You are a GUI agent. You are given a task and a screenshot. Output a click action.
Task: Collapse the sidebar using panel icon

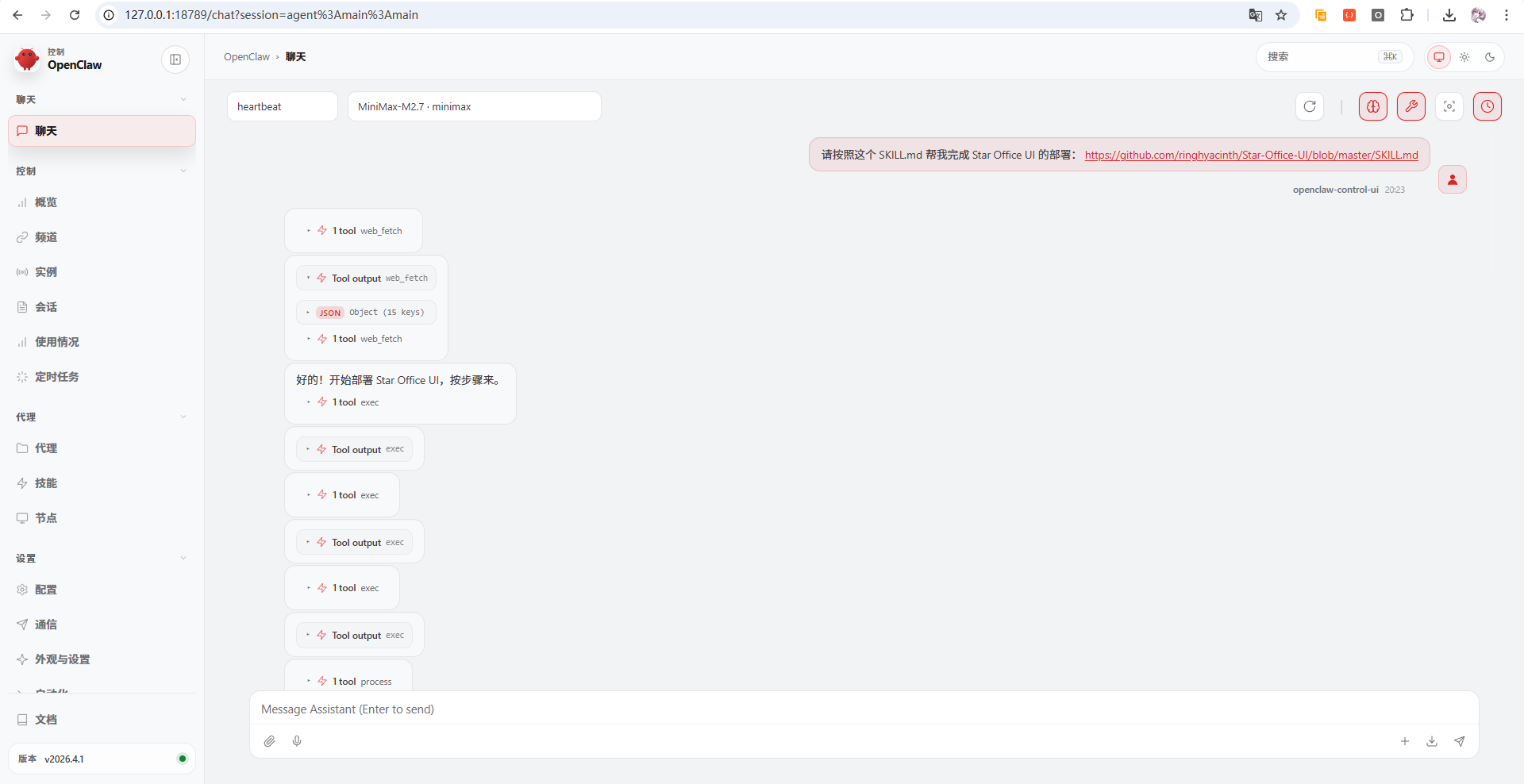(x=175, y=60)
